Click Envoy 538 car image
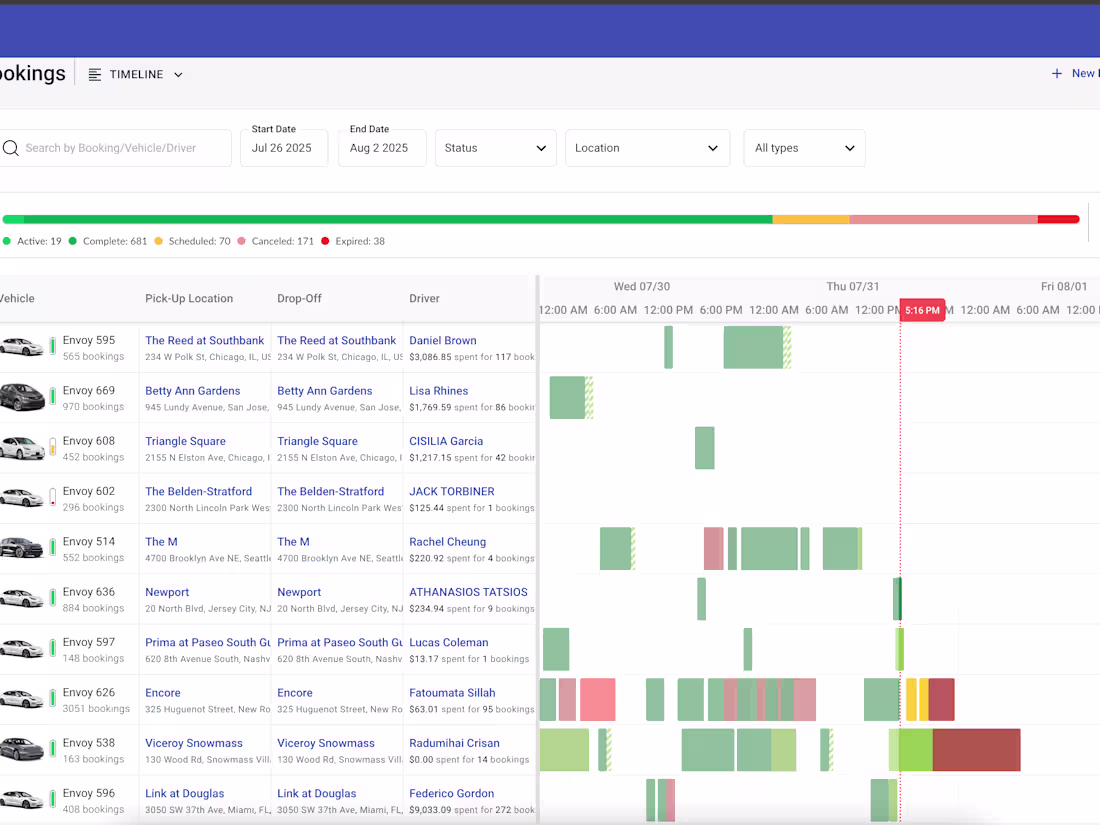This screenshot has height=825, width=1100. (x=22, y=749)
